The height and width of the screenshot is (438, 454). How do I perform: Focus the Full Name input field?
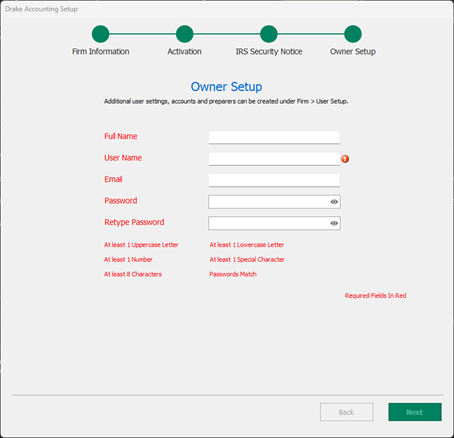[274, 137]
